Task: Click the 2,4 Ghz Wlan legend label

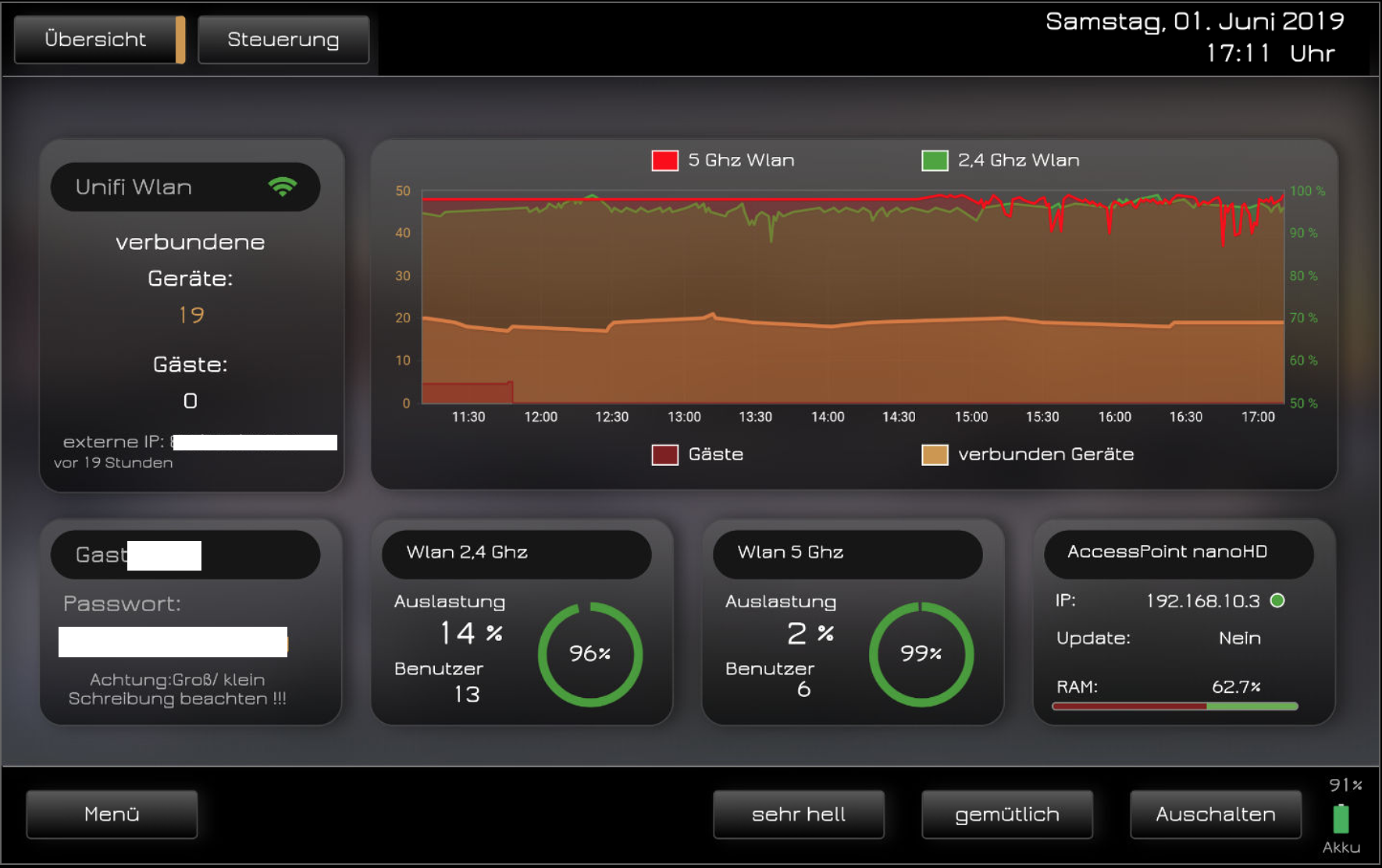Action: pyautogui.click(x=1019, y=160)
